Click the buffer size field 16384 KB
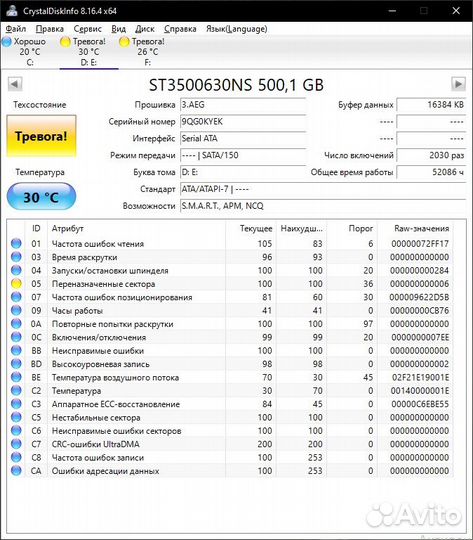473x540 pixels. click(431, 105)
